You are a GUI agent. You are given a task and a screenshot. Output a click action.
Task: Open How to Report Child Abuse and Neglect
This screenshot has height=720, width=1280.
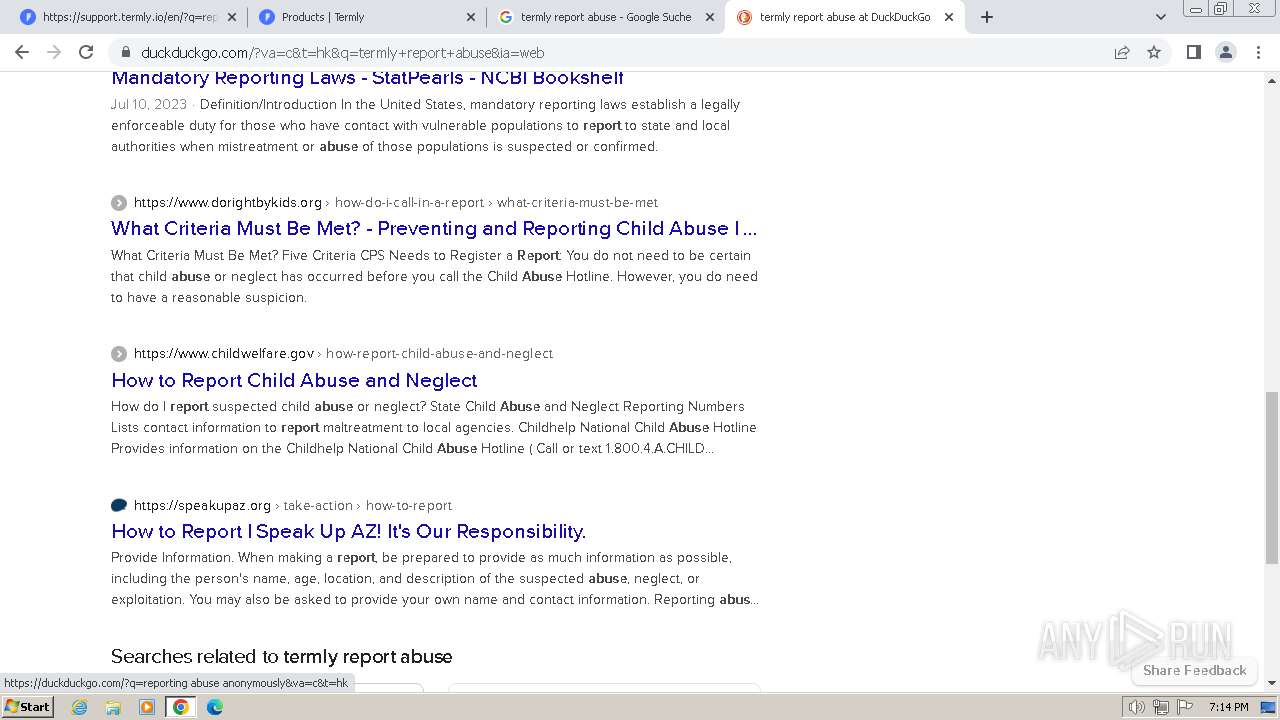(294, 380)
